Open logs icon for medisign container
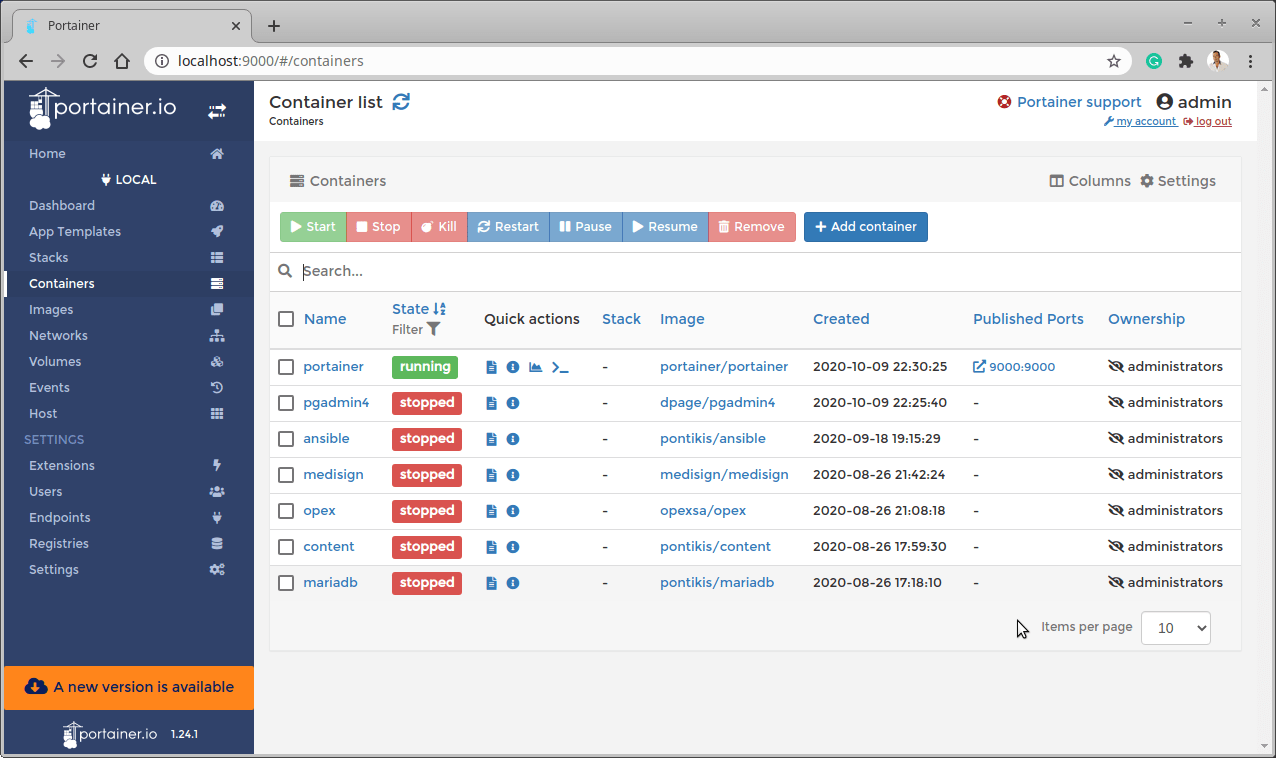This screenshot has width=1276, height=758. point(491,475)
